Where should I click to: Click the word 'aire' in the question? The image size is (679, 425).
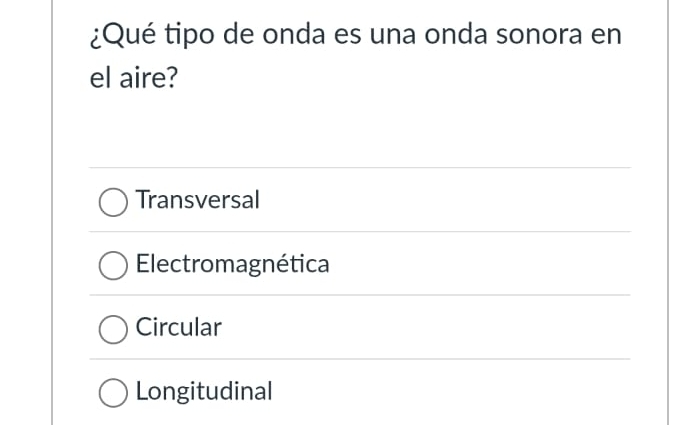pos(144,79)
